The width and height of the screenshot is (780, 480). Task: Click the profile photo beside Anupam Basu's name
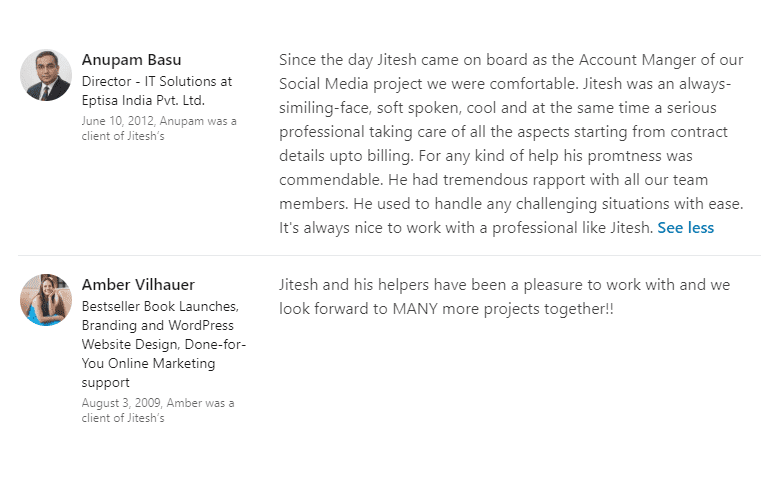(46, 75)
